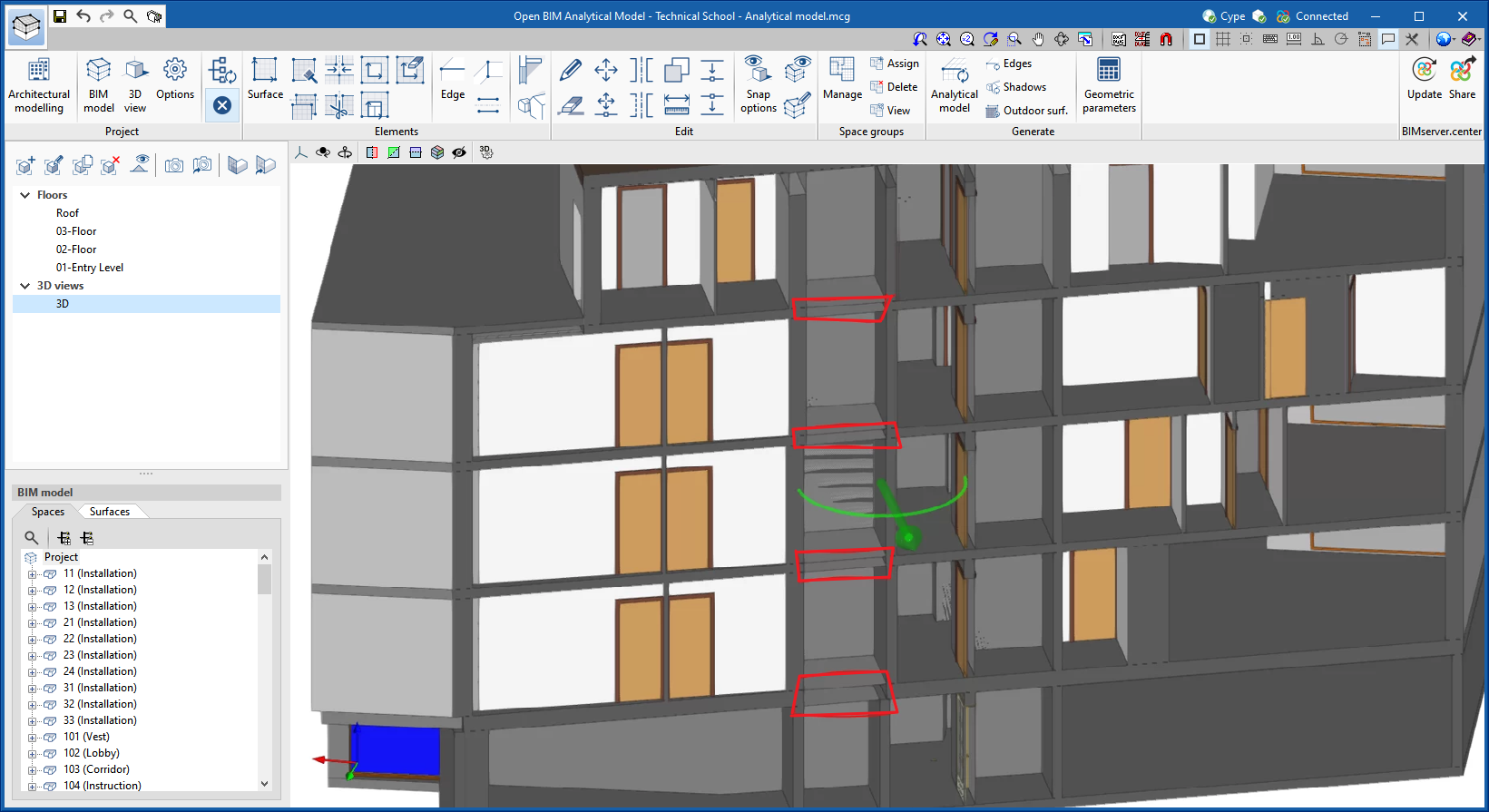Click the Analytical model generate icon
This screenshot has width=1489, height=812.
[955, 86]
